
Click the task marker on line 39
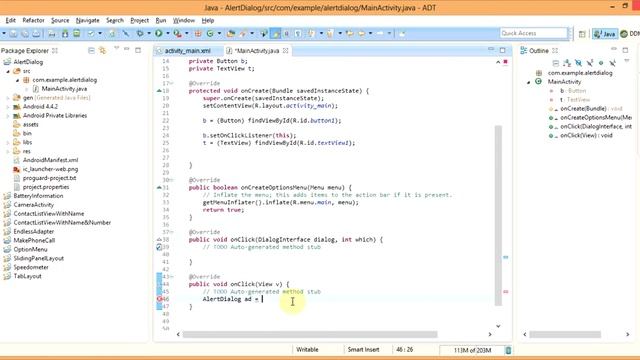click(x=159, y=247)
